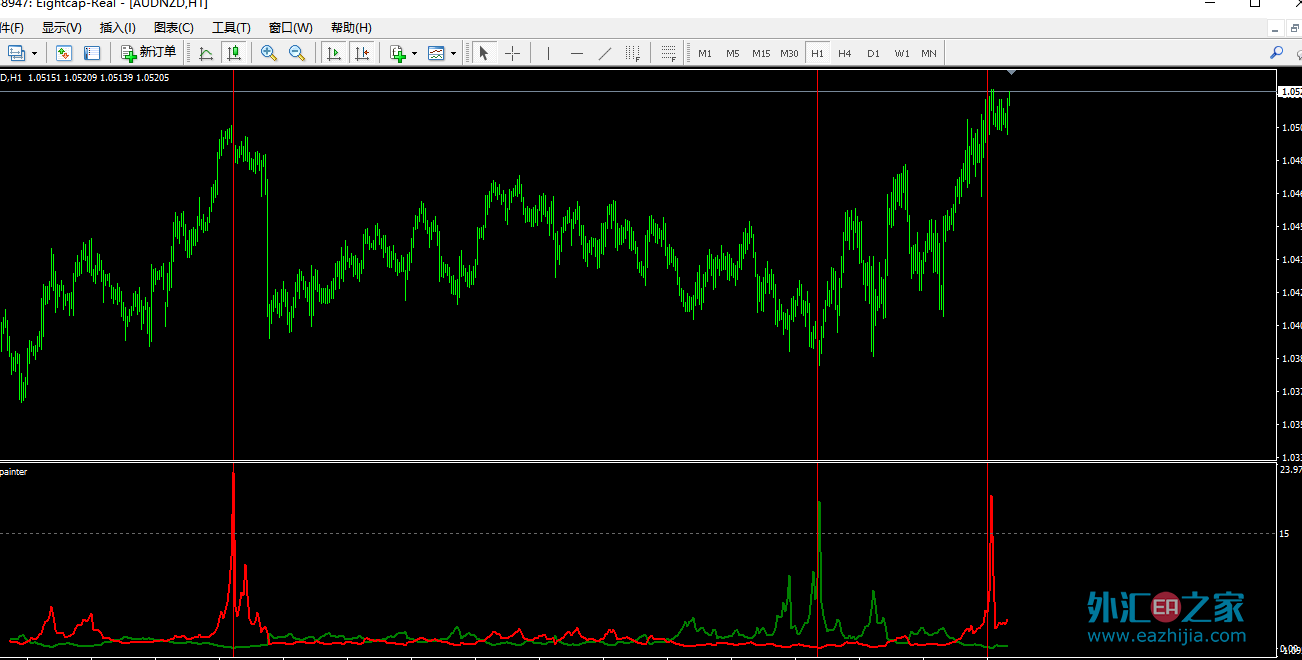This screenshot has width=1302, height=660.
Task: Open the add indicators icon
Action: point(398,53)
